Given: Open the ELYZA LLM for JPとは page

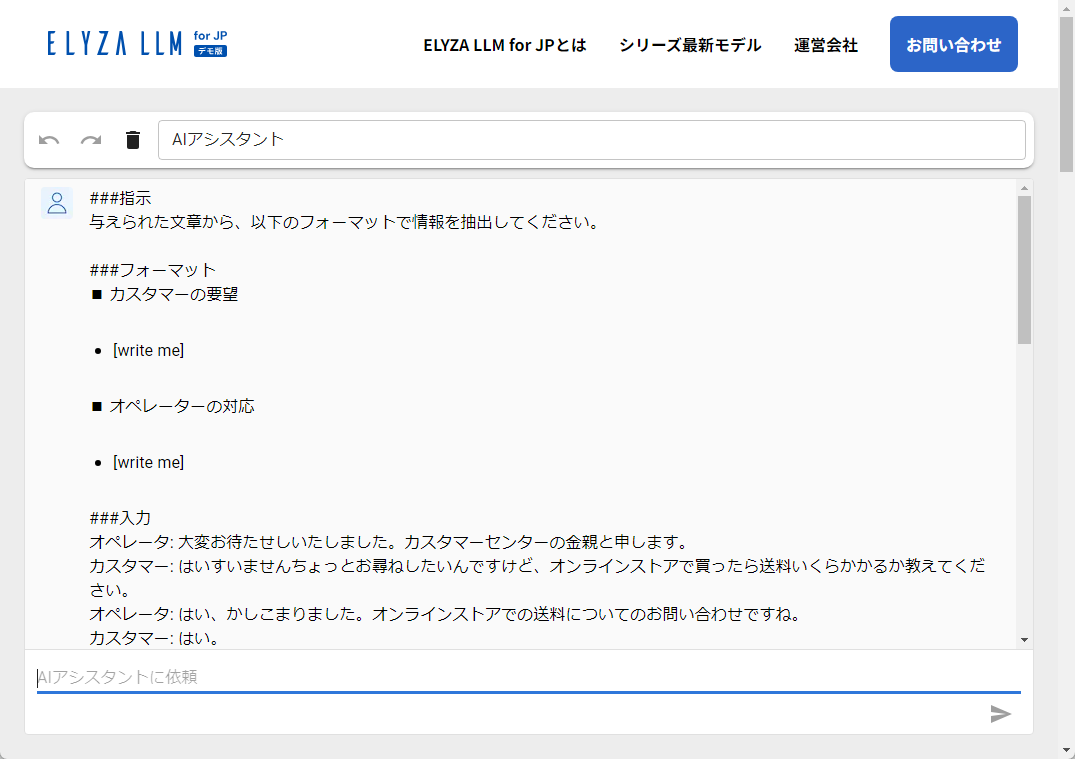Looking at the screenshot, I should (505, 44).
